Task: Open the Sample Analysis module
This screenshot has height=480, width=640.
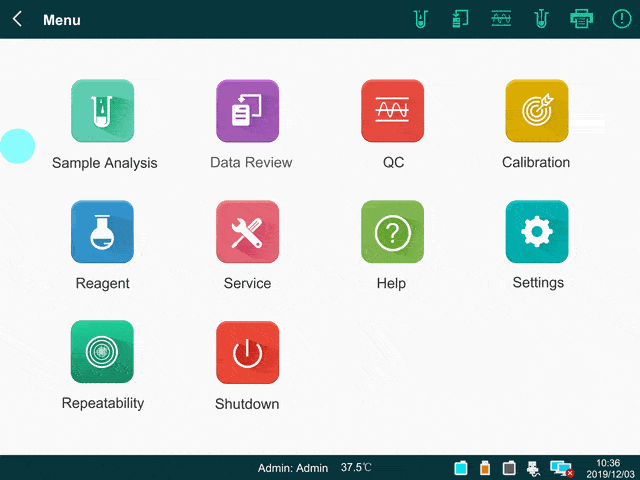Action: coord(102,111)
